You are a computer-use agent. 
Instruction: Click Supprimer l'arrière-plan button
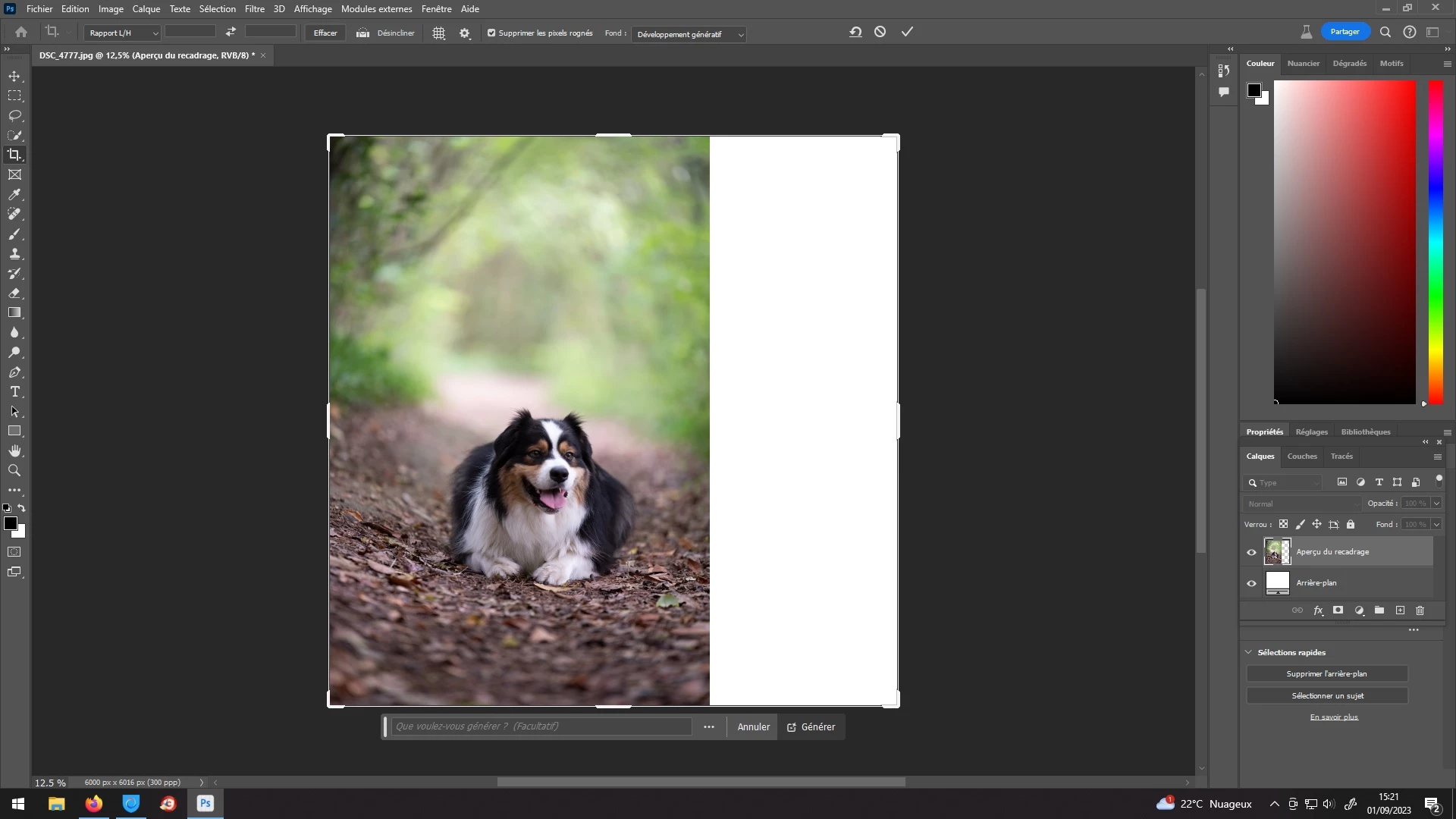click(x=1326, y=673)
